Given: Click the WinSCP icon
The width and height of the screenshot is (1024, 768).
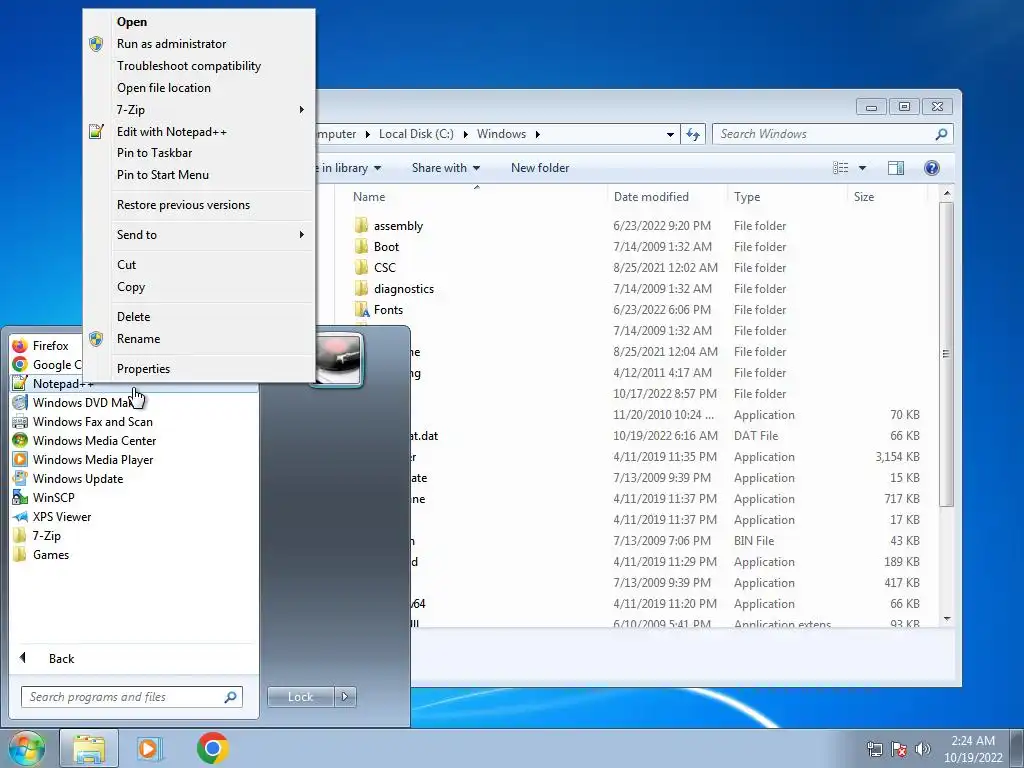Looking at the screenshot, I should 20,497.
